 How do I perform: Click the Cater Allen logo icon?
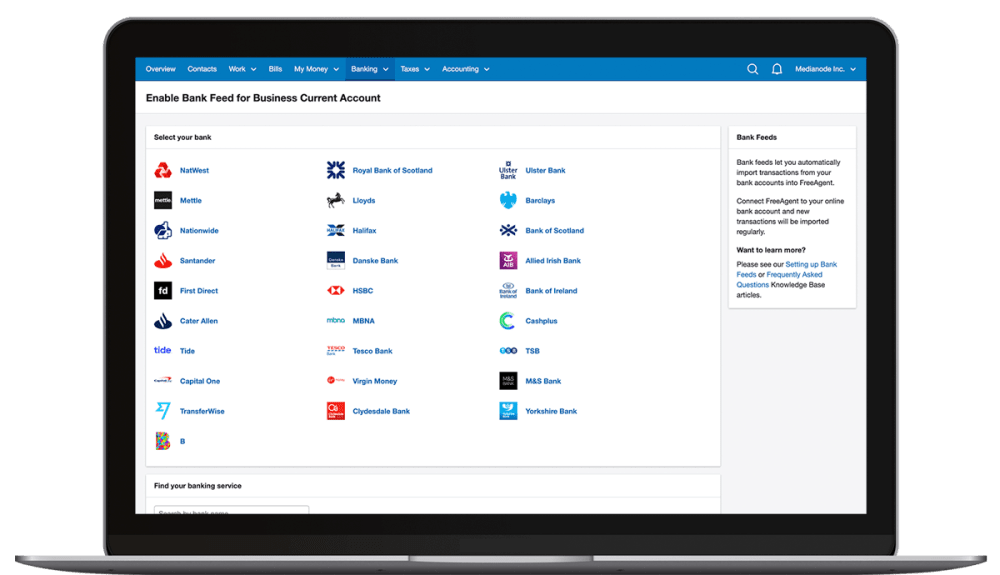(163, 321)
